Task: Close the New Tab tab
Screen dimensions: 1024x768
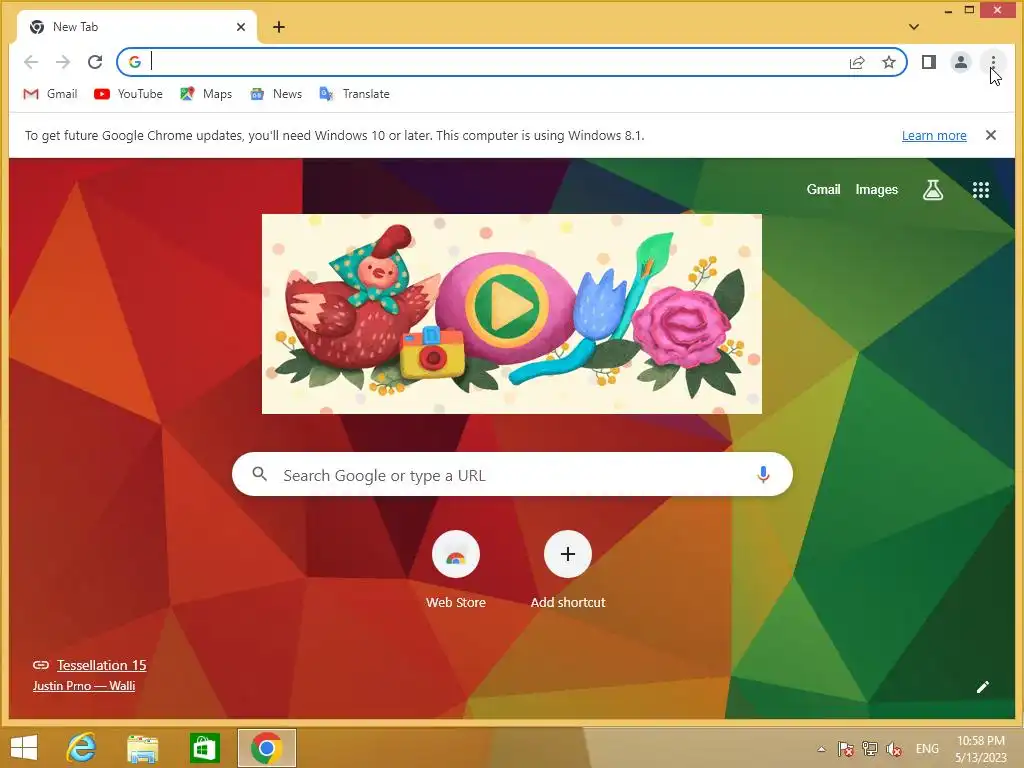Action: [241, 27]
